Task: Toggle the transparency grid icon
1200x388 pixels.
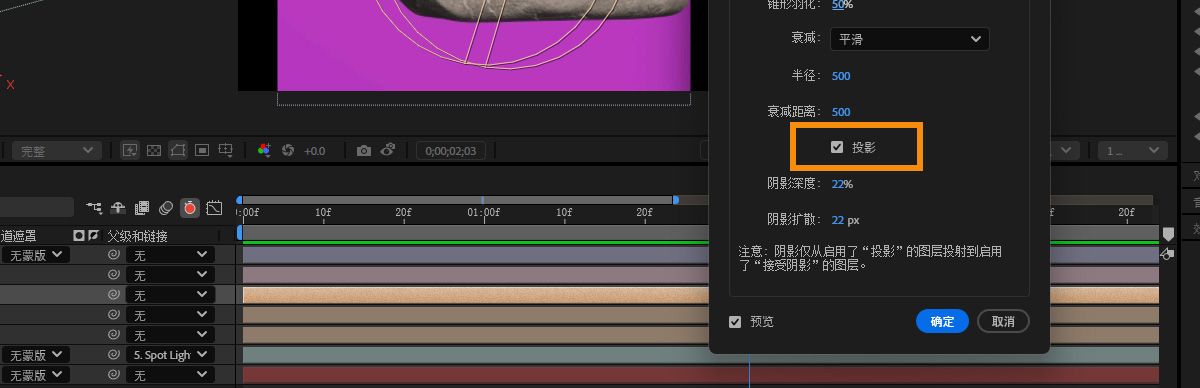Action: coord(154,151)
